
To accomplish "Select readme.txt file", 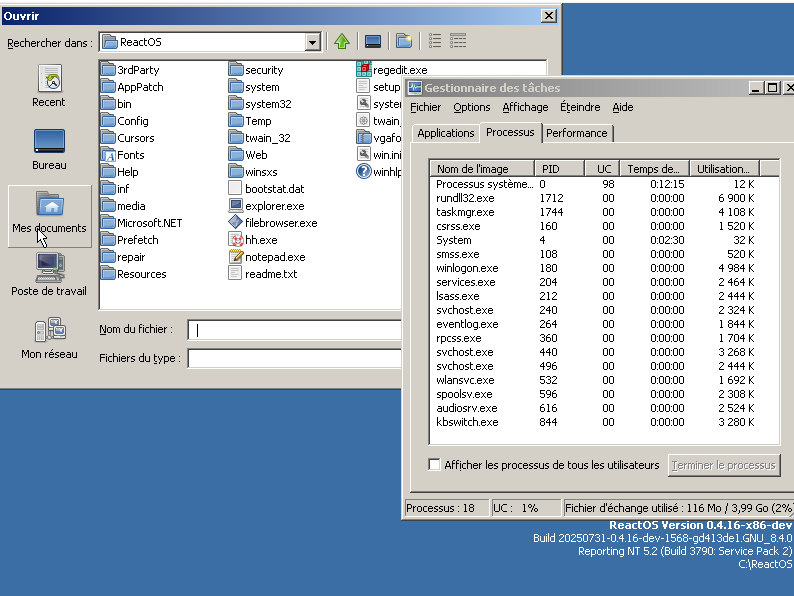I will pyautogui.click(x=263, y=274).
